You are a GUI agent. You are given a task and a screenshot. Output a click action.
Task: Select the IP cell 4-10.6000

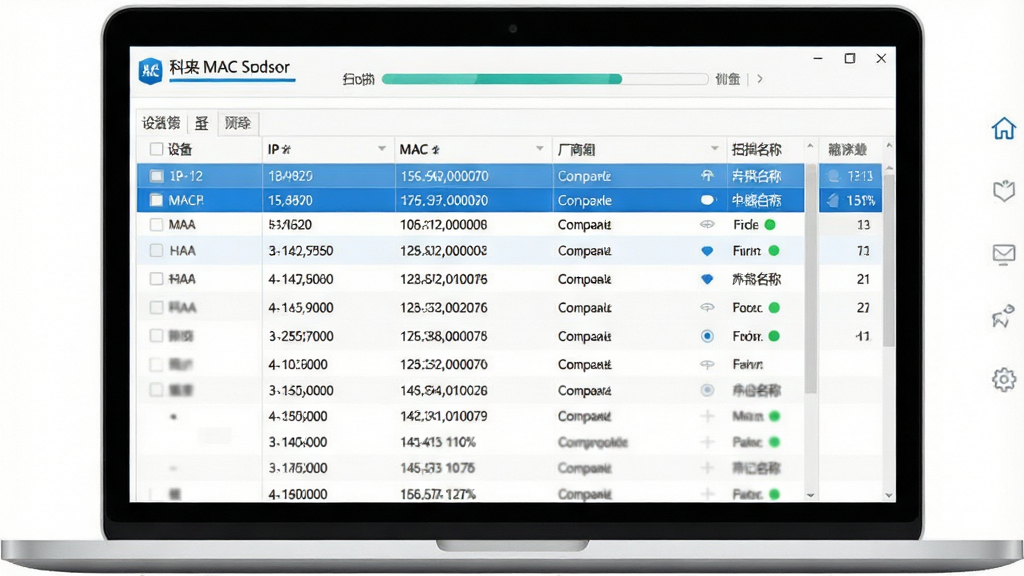click(x=298, y=364)
